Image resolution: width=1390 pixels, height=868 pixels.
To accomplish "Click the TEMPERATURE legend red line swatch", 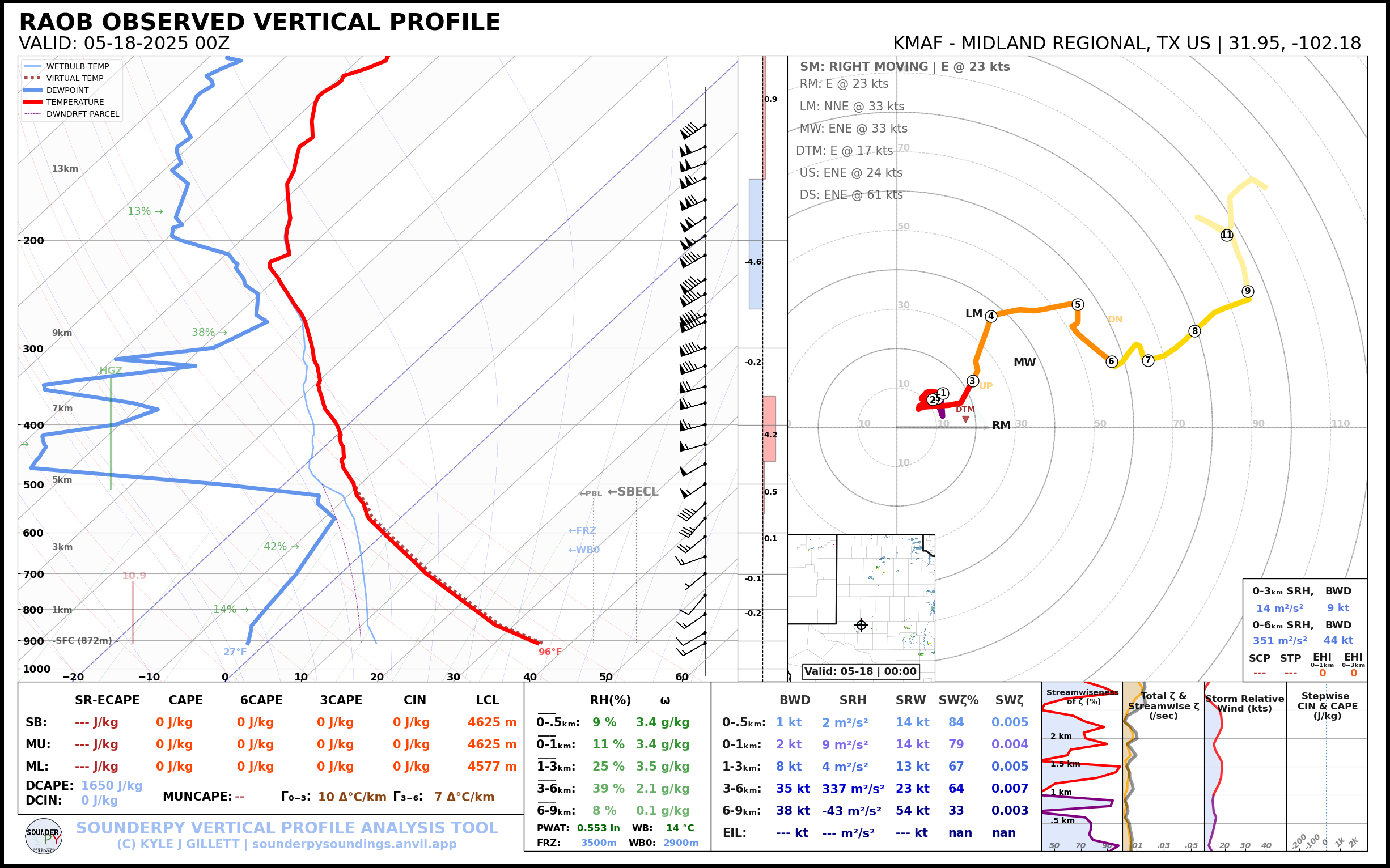I will click(33, 102).
